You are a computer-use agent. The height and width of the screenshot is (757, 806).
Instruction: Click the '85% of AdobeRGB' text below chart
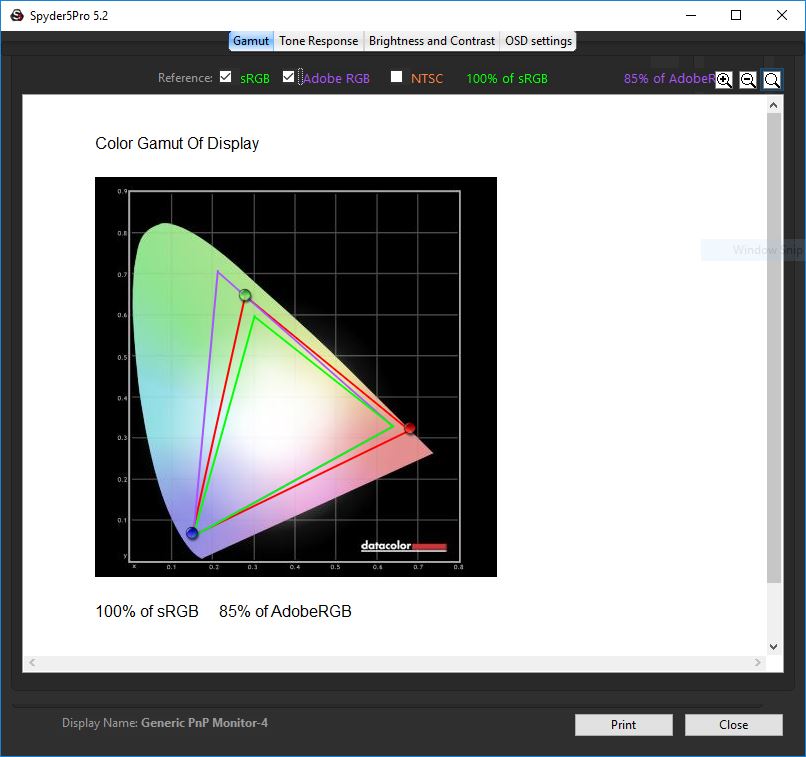click(x=285, y=611)
